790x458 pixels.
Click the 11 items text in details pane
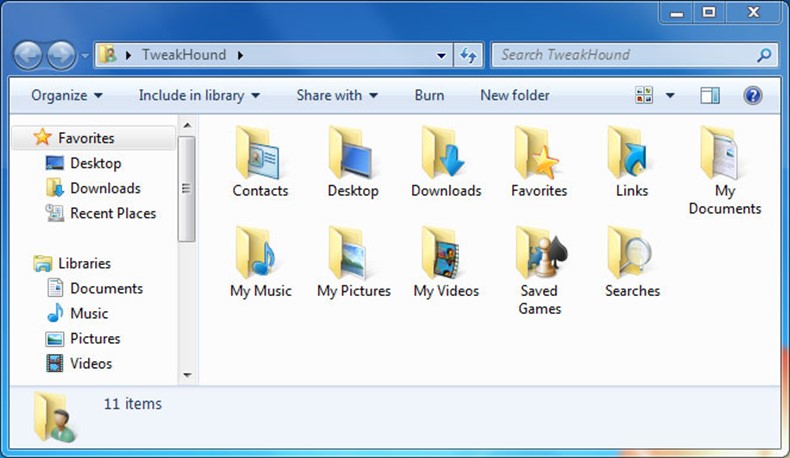(x=133, y=404)
